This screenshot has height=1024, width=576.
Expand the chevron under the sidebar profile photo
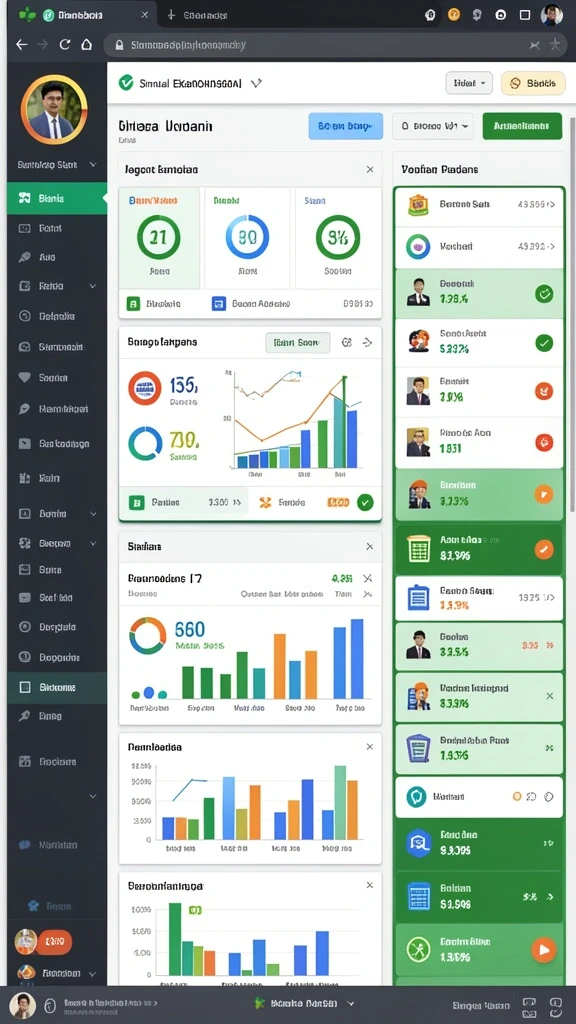pos(93,165)
